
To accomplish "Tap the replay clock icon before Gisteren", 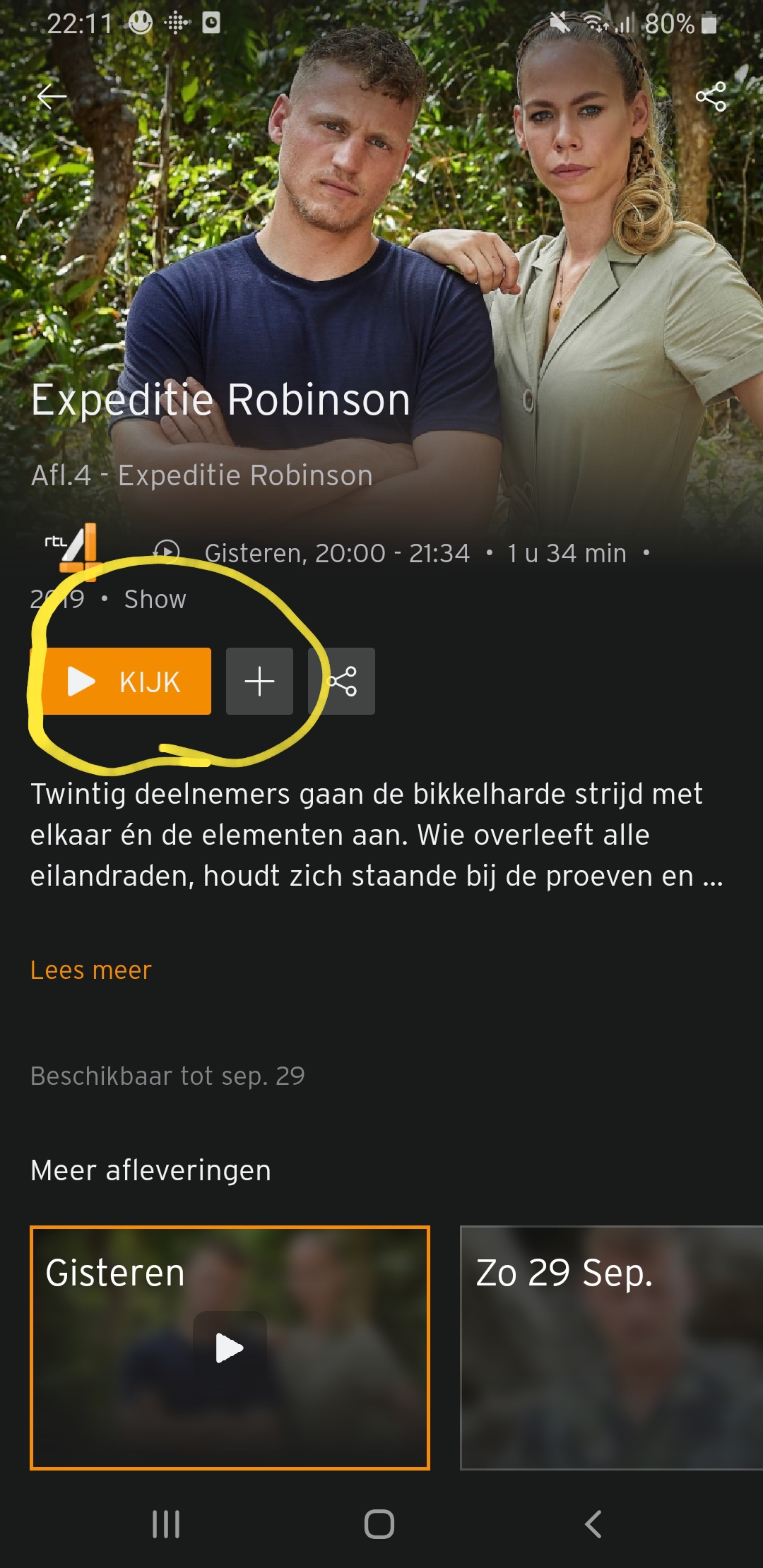I will coord(167,552).
